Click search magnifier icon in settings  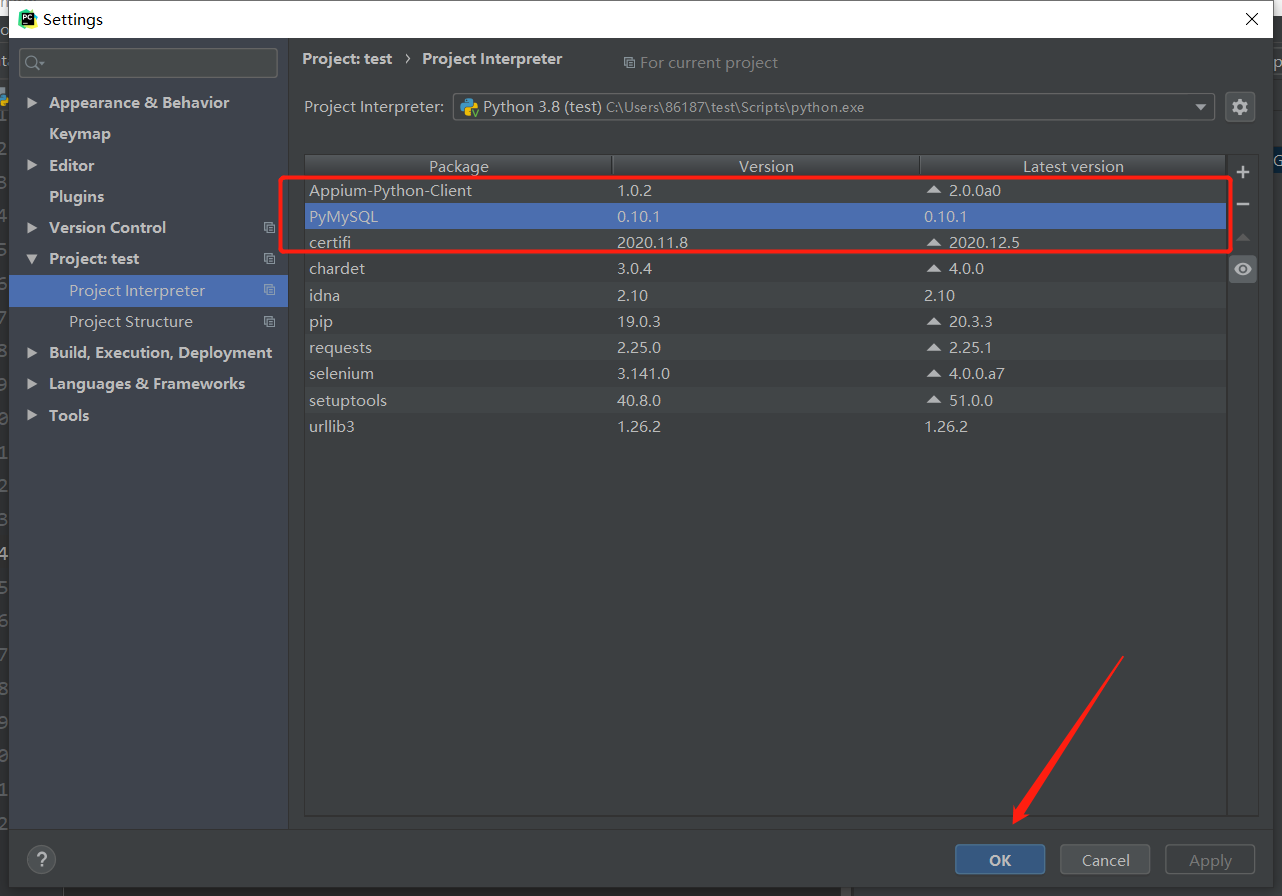(x=34, y=63)
